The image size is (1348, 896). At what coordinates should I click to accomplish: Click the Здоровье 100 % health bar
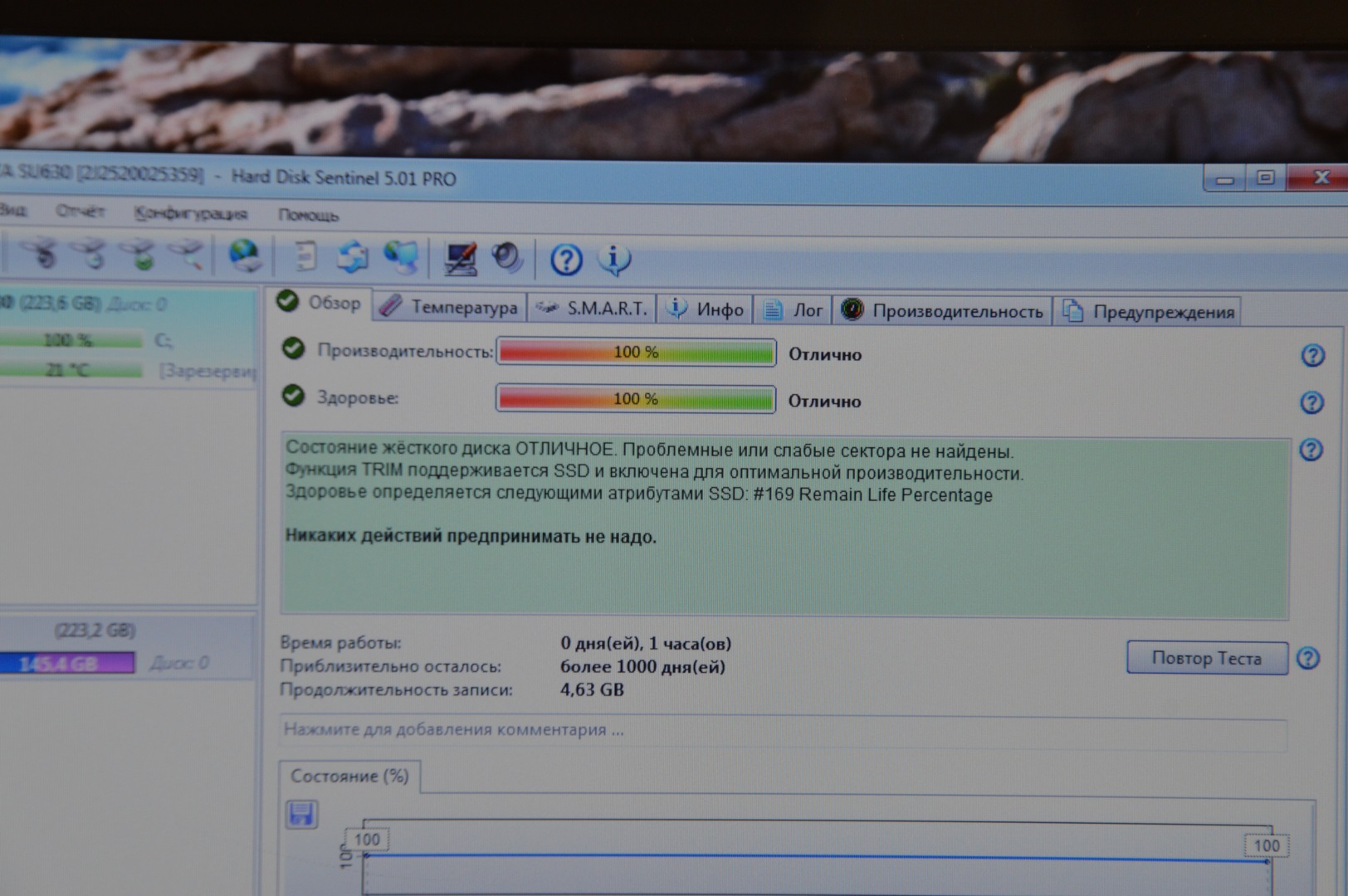click(636, 399)
